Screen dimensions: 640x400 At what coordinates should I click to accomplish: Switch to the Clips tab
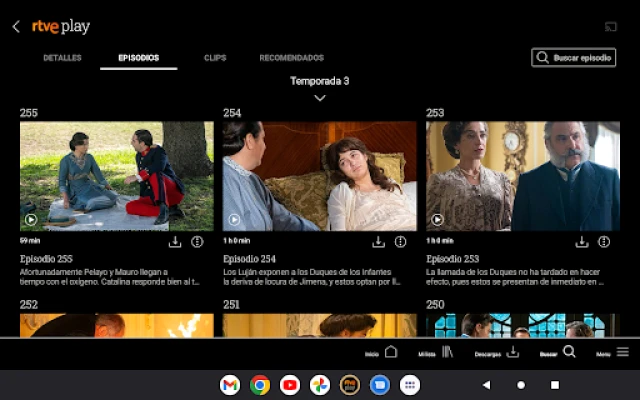click(215, 58)
